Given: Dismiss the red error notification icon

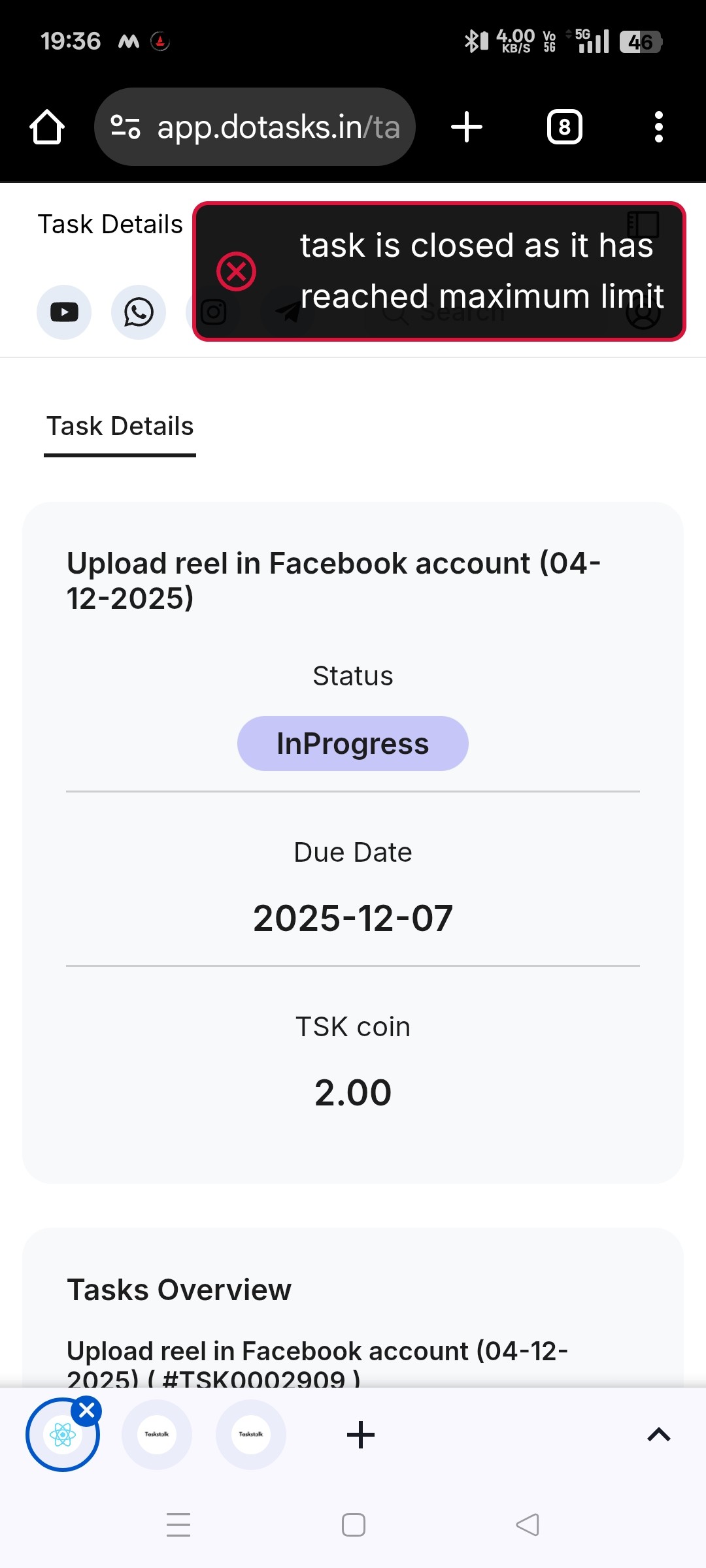Looking at the screenshot, I should (x=236, y=271).
